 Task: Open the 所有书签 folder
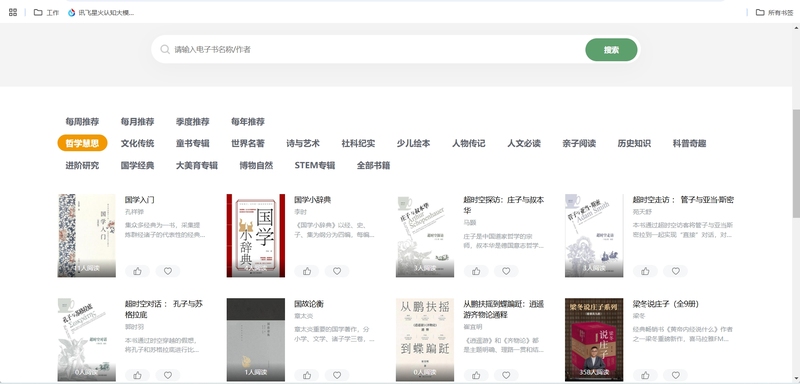(774, 12)
